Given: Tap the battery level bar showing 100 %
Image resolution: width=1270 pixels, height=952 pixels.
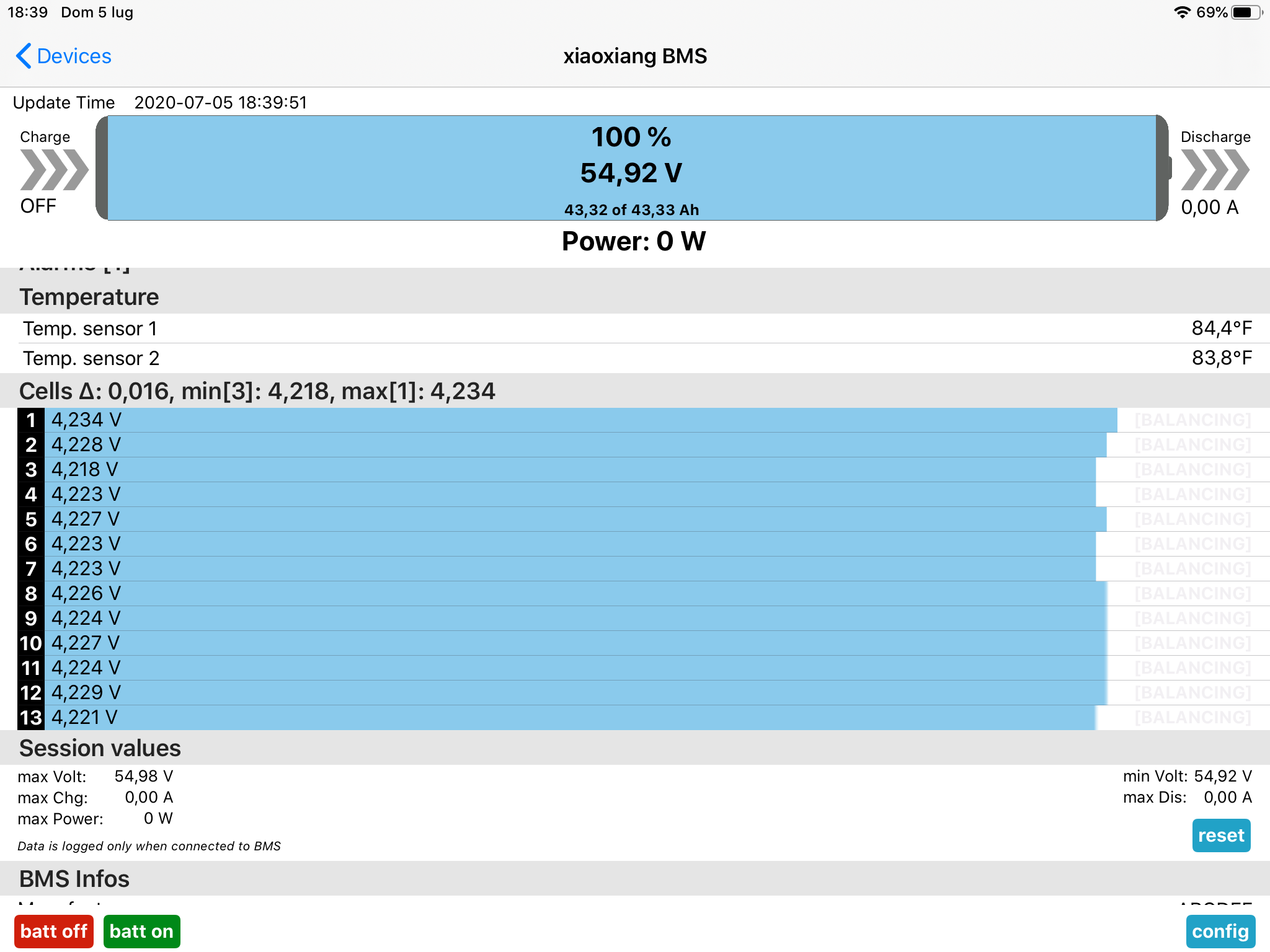Looking at the screenshot, I should point(632,168).
